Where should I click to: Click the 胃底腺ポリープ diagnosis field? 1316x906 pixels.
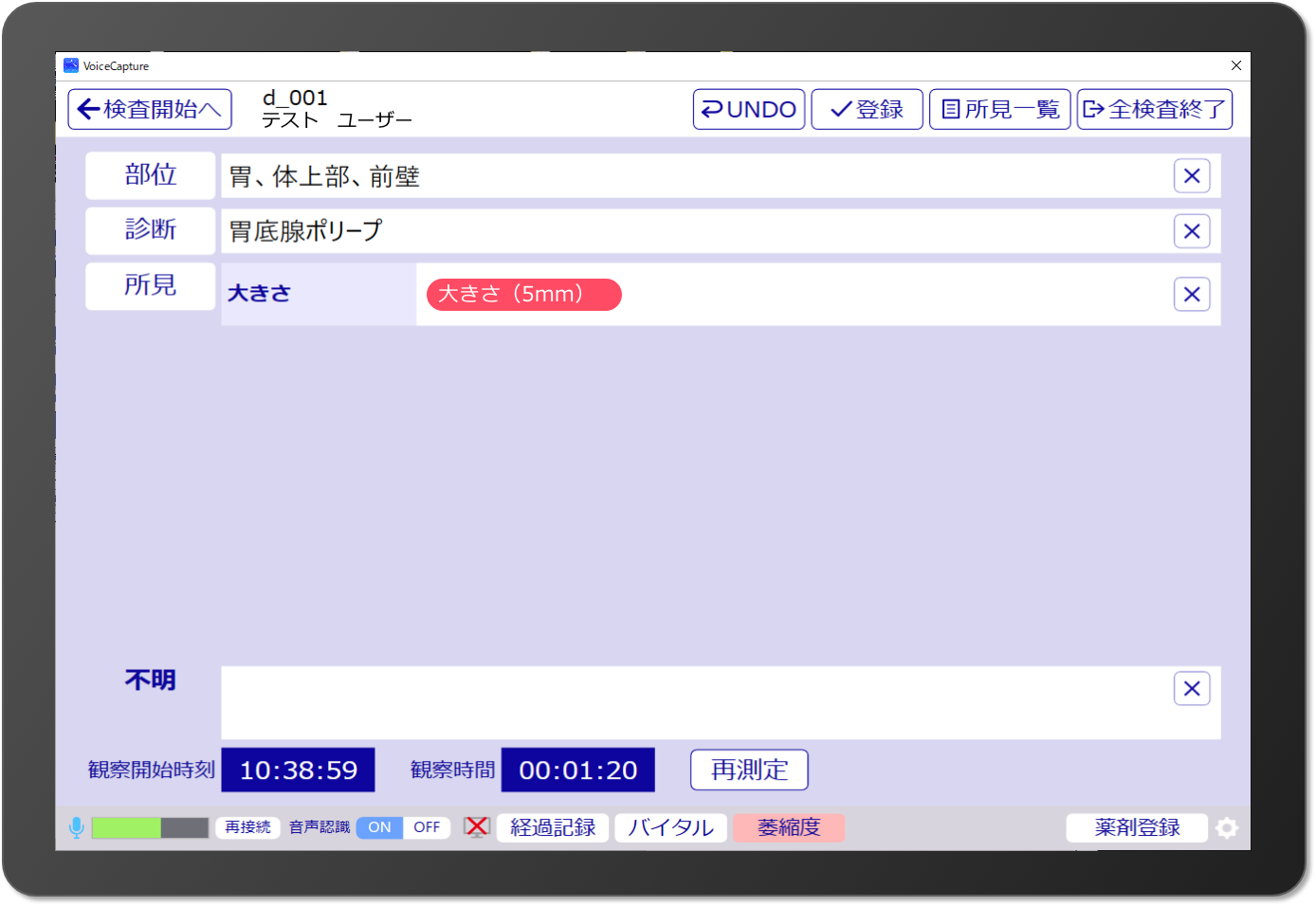coord(721,231)
